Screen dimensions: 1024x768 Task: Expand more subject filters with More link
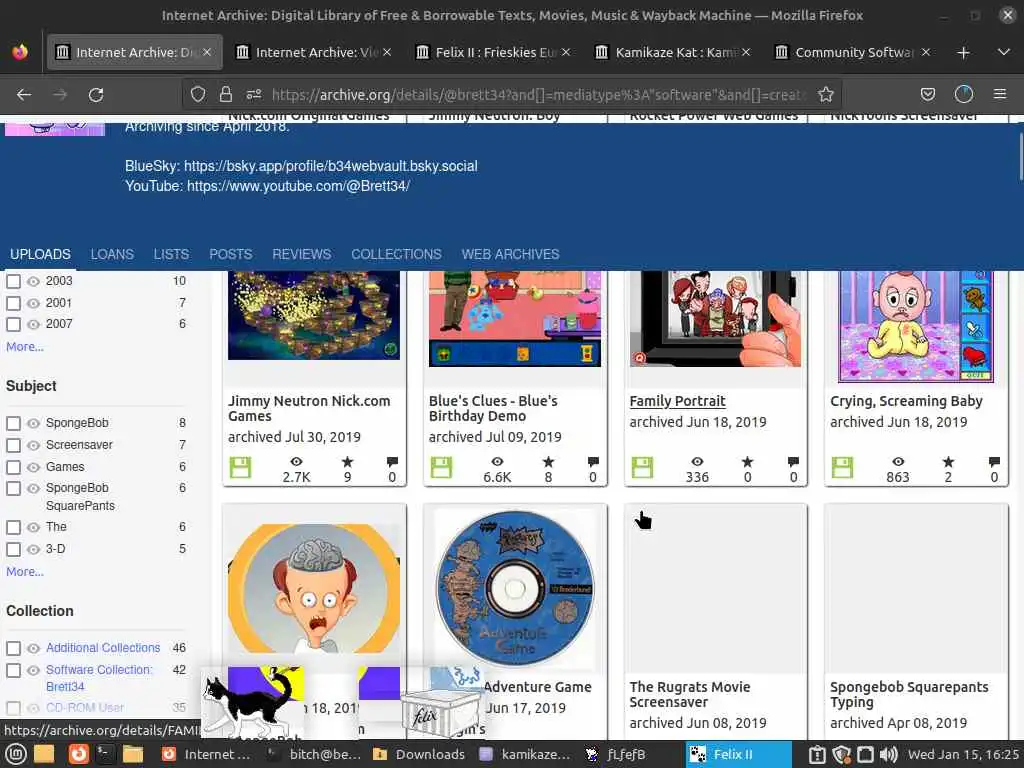(25, 571)
